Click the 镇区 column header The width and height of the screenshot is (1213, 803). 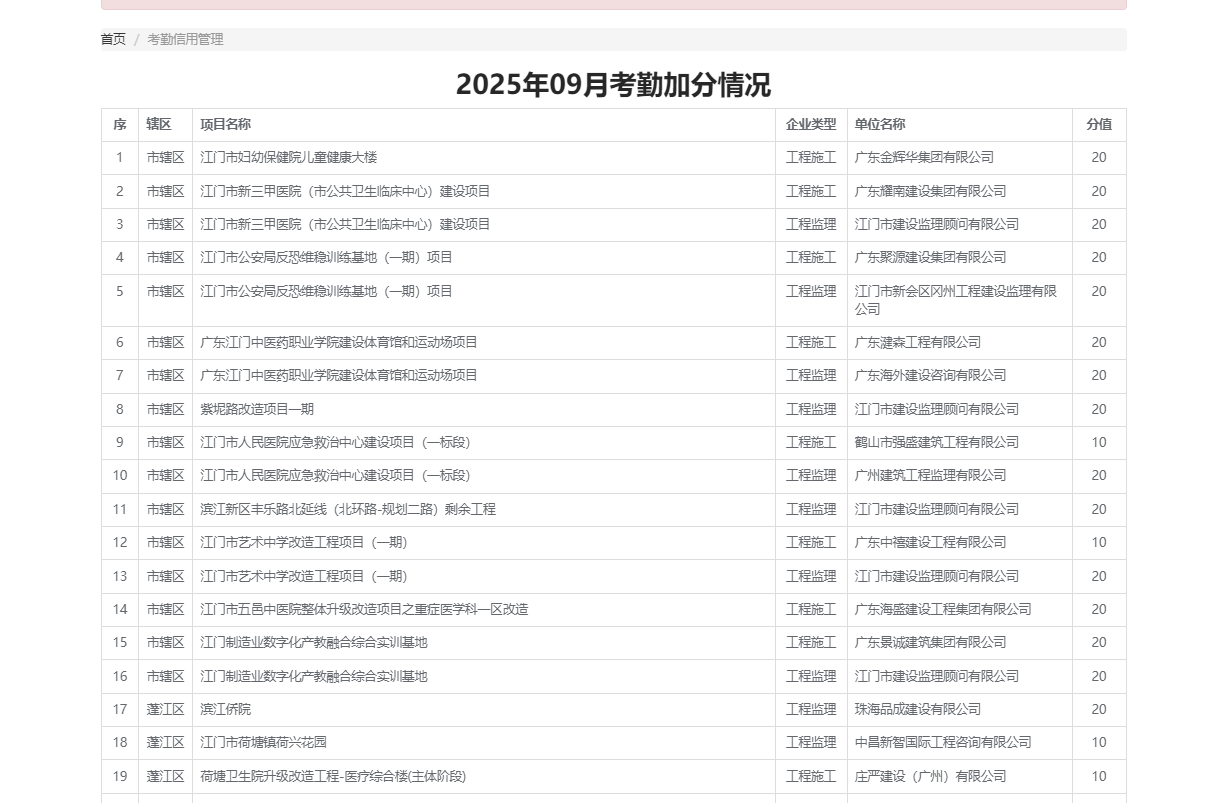(x=159, y=125)
